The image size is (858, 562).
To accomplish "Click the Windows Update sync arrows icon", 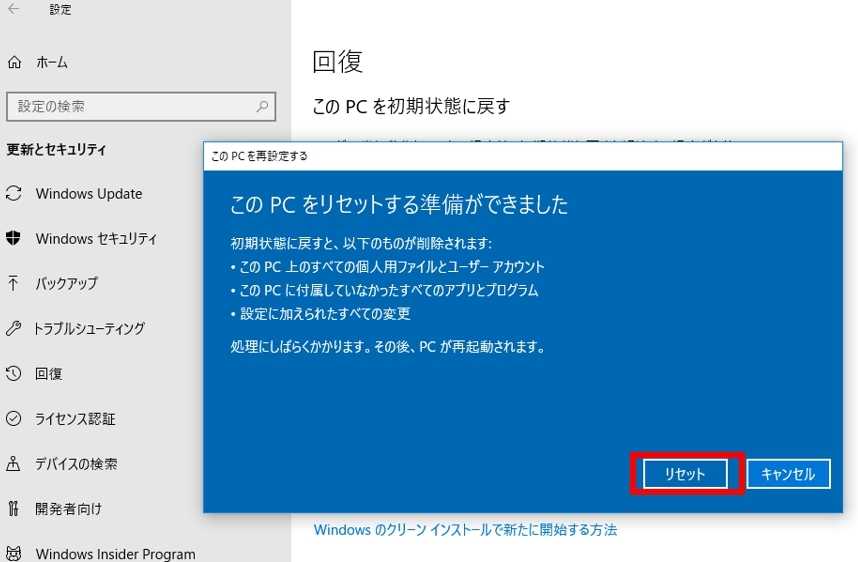I will [x=14, y=194].
